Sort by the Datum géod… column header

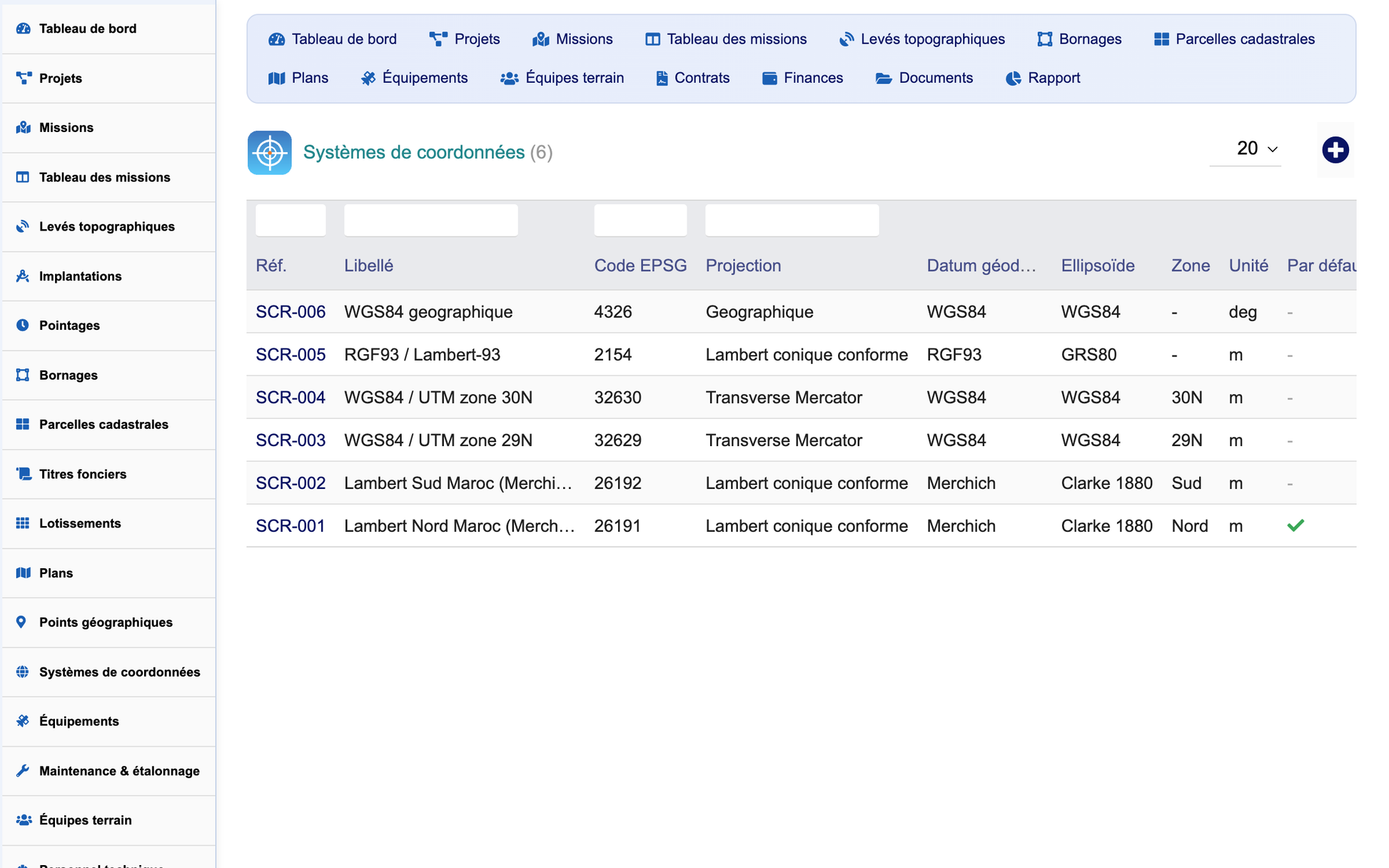(x=981, y=266)
